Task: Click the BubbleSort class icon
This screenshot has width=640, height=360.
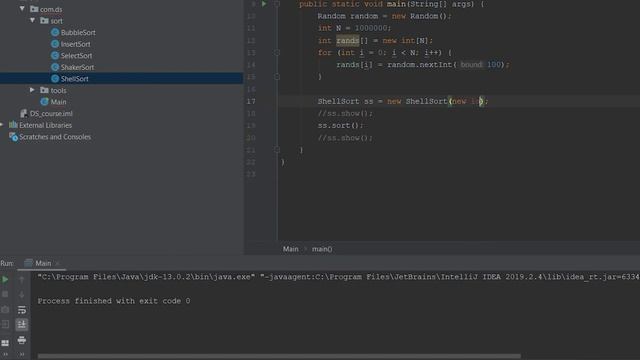Action: pyautogui.click(x=55, y=32)
